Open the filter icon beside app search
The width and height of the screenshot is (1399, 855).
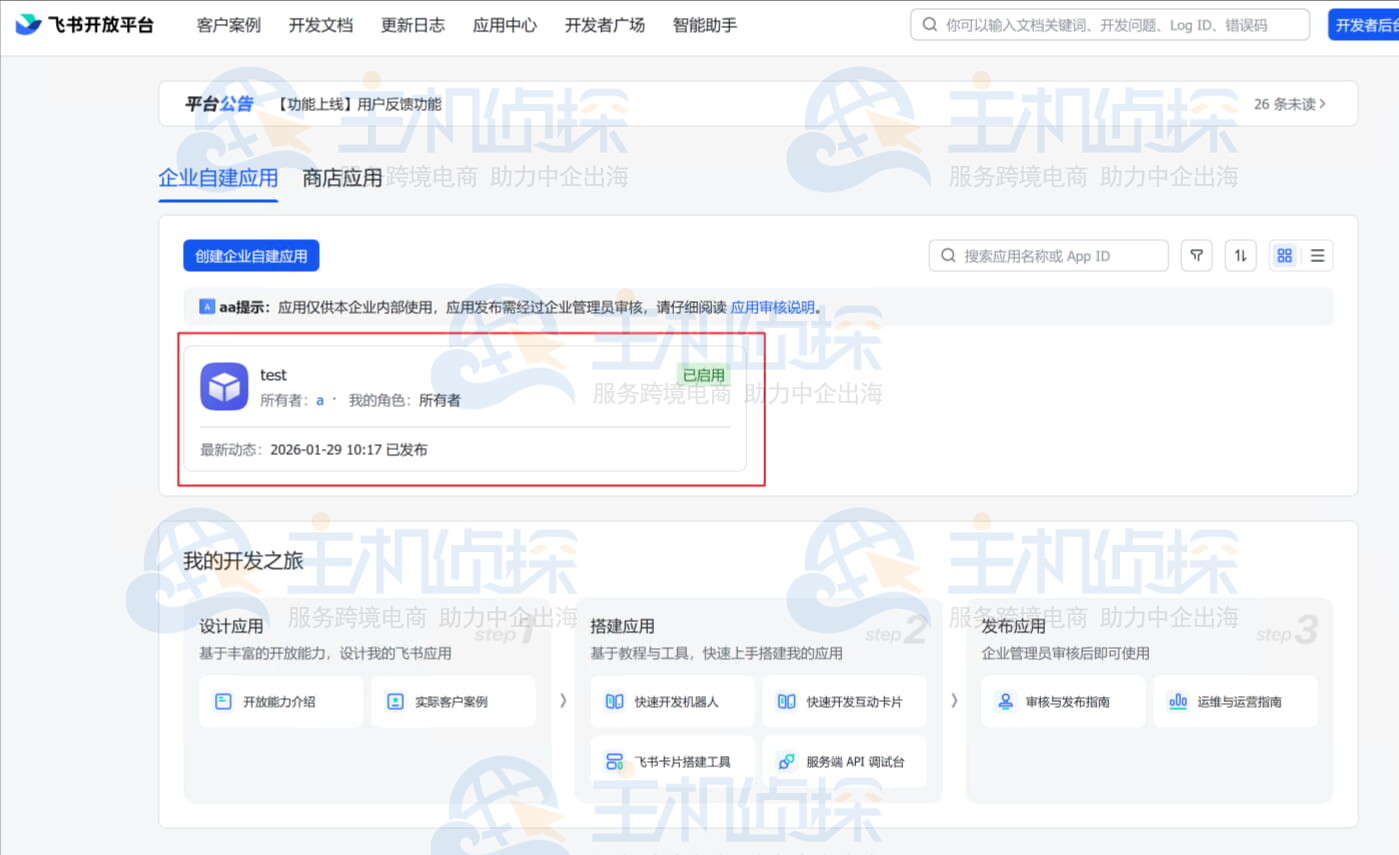1196,255
